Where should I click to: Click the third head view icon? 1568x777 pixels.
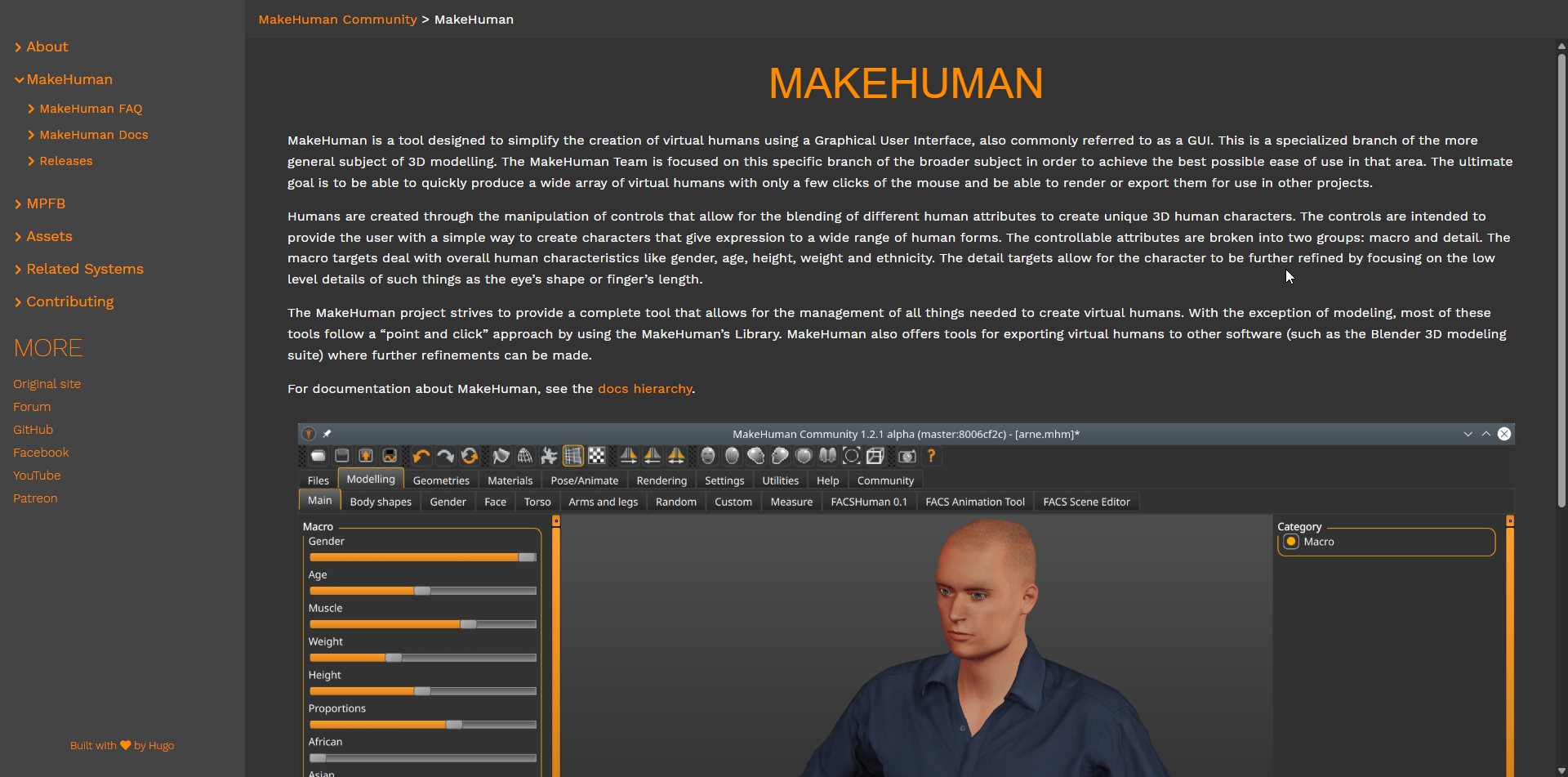(x=756, y=456)
